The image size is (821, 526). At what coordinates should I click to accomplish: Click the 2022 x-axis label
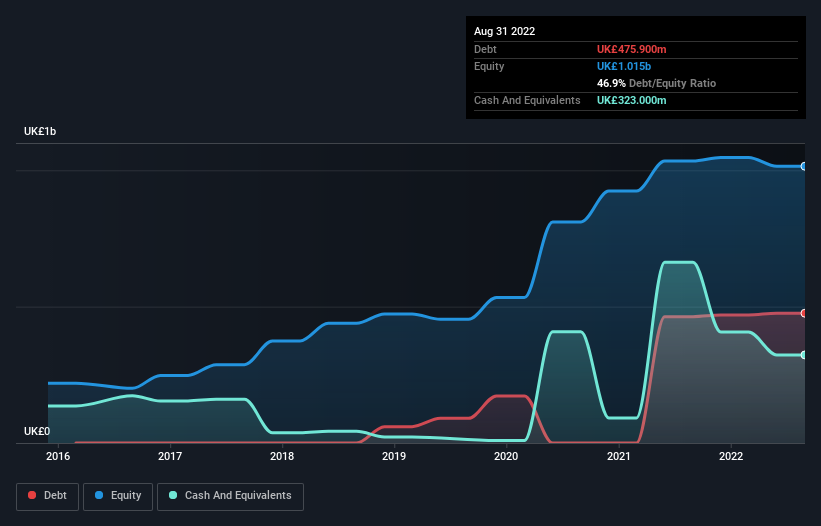(731, 456)
